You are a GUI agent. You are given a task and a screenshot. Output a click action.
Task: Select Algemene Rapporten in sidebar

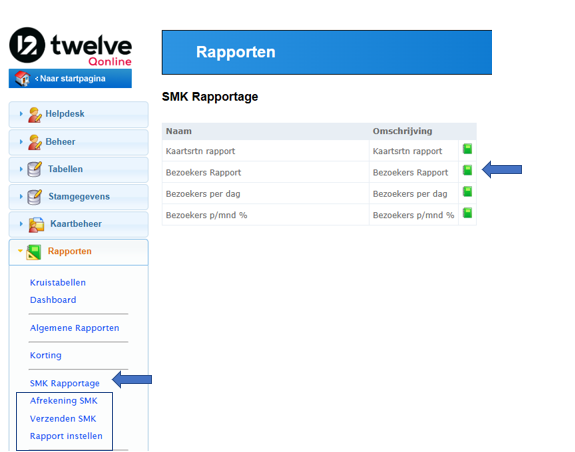pyautogui.click(x=74, y=328)
